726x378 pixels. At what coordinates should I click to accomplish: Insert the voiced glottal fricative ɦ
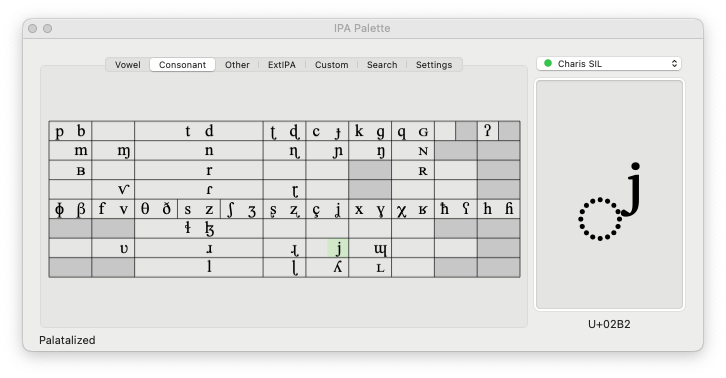point(509,209)
